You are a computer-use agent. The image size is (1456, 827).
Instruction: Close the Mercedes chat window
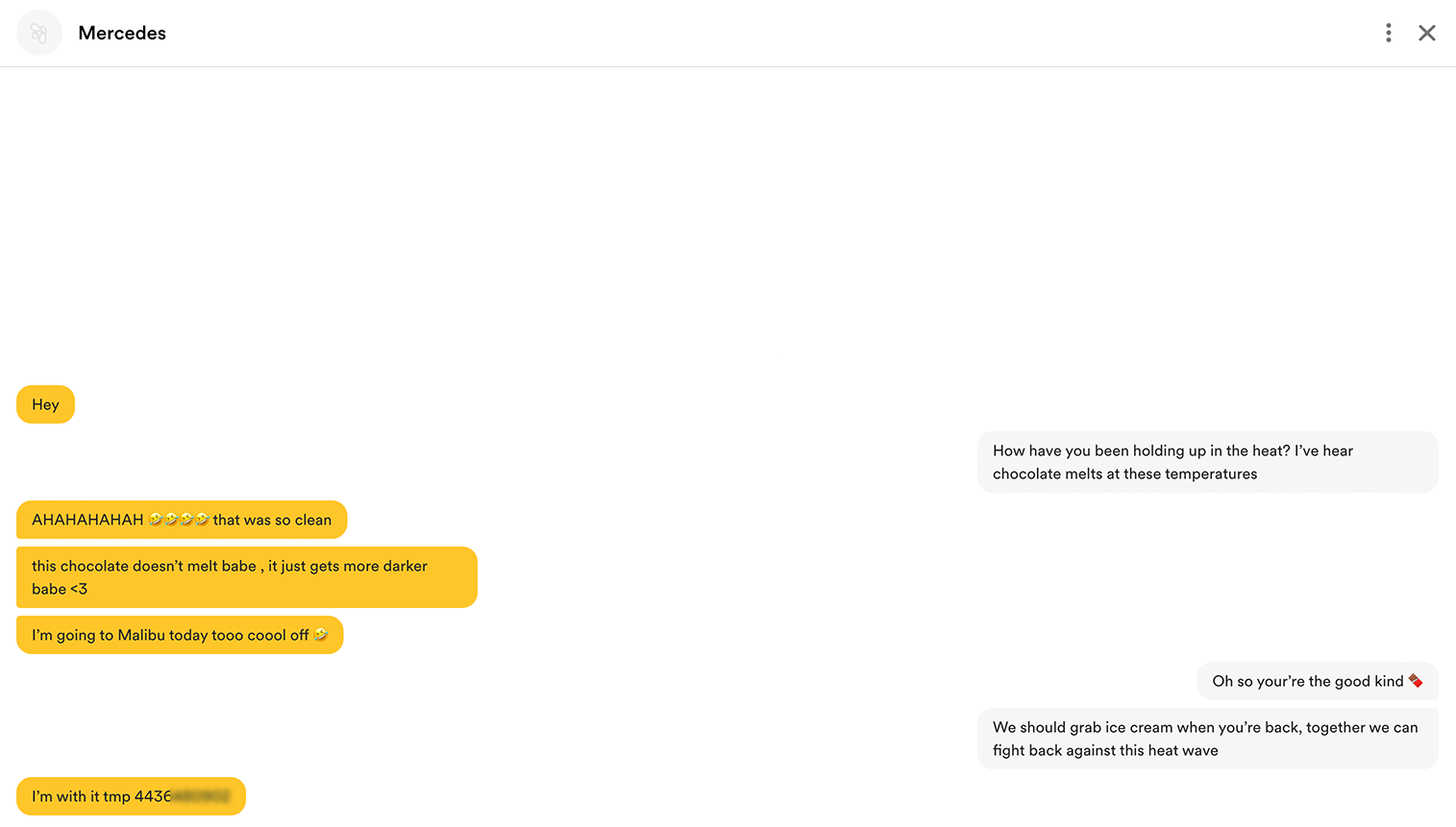(x=1427, y=34)
